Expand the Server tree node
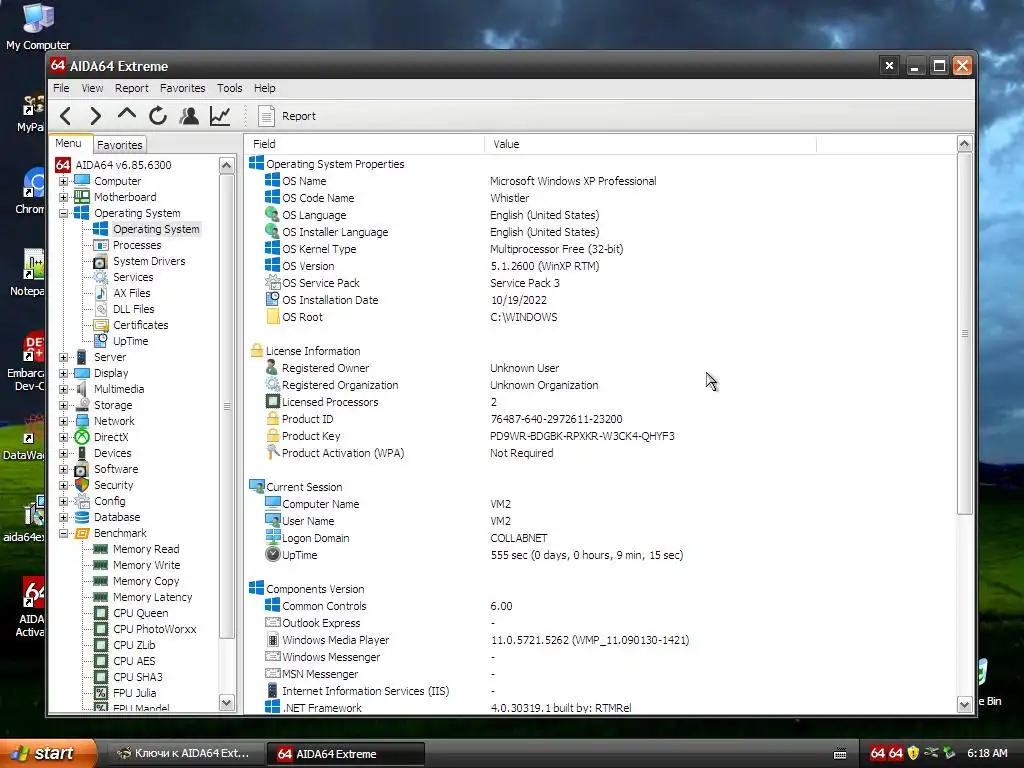The image size is (1024, 768). (x=63, y=357)
